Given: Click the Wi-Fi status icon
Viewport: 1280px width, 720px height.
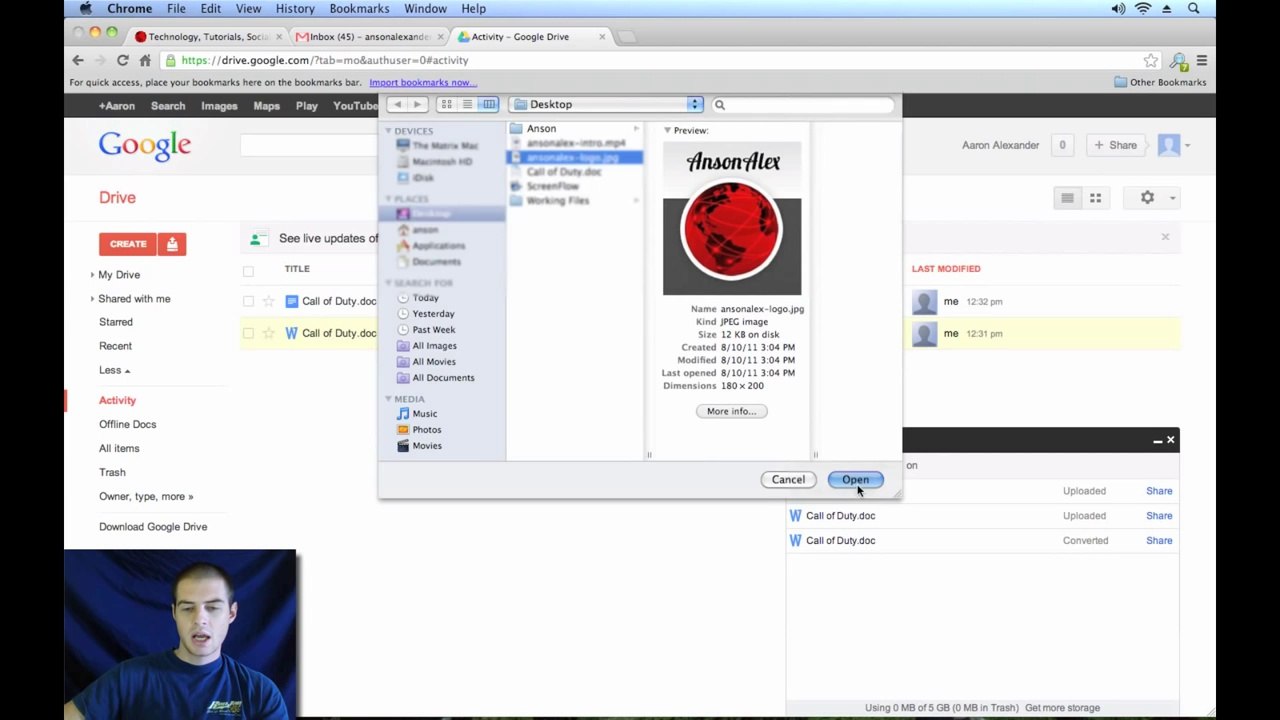Looking at the screenshot, I should click(x=1143, y=9).
